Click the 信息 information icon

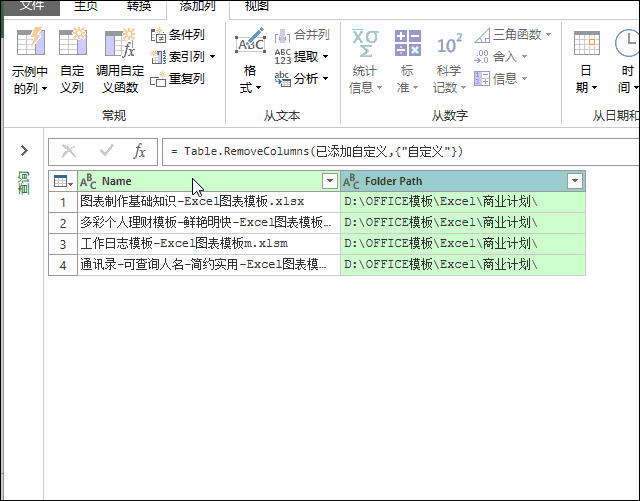coord(482,78)
